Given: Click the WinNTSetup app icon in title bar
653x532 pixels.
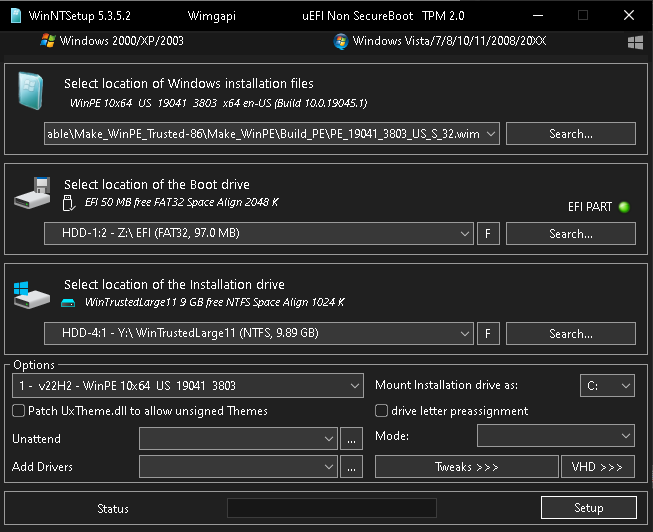Looking at the screenshot, I should pos(16,16).
